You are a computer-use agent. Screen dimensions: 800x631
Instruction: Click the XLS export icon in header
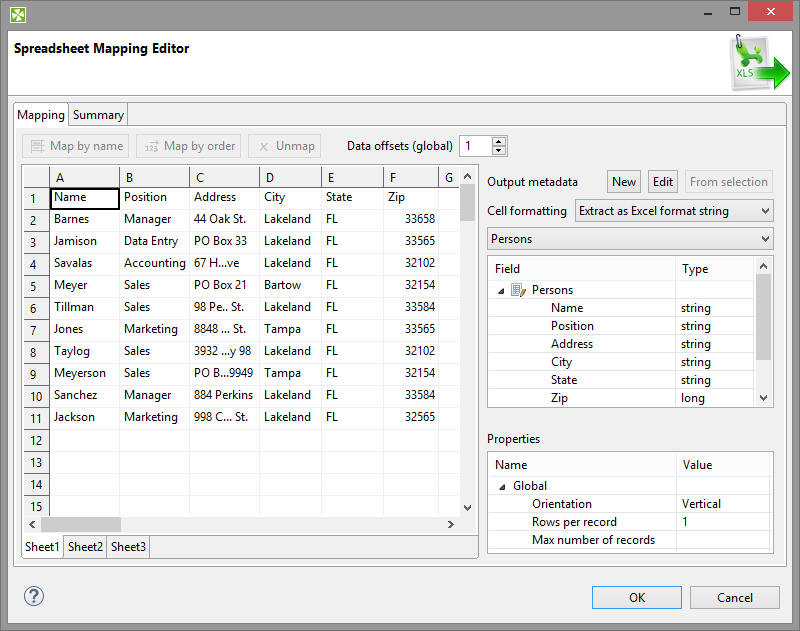point(761,64)
